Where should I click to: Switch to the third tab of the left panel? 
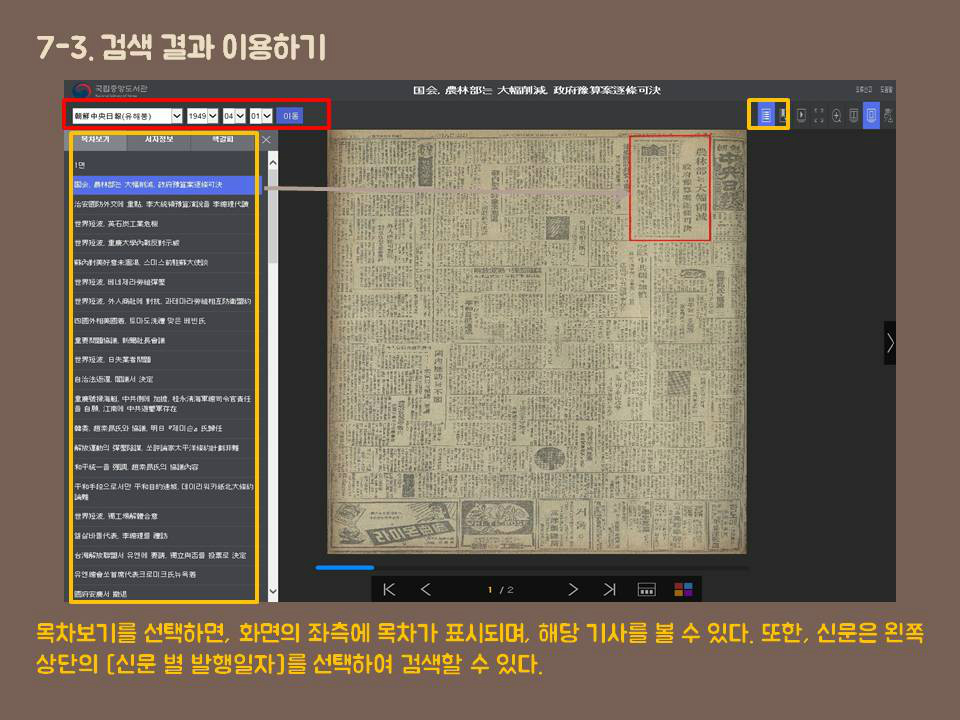point(223,140)
